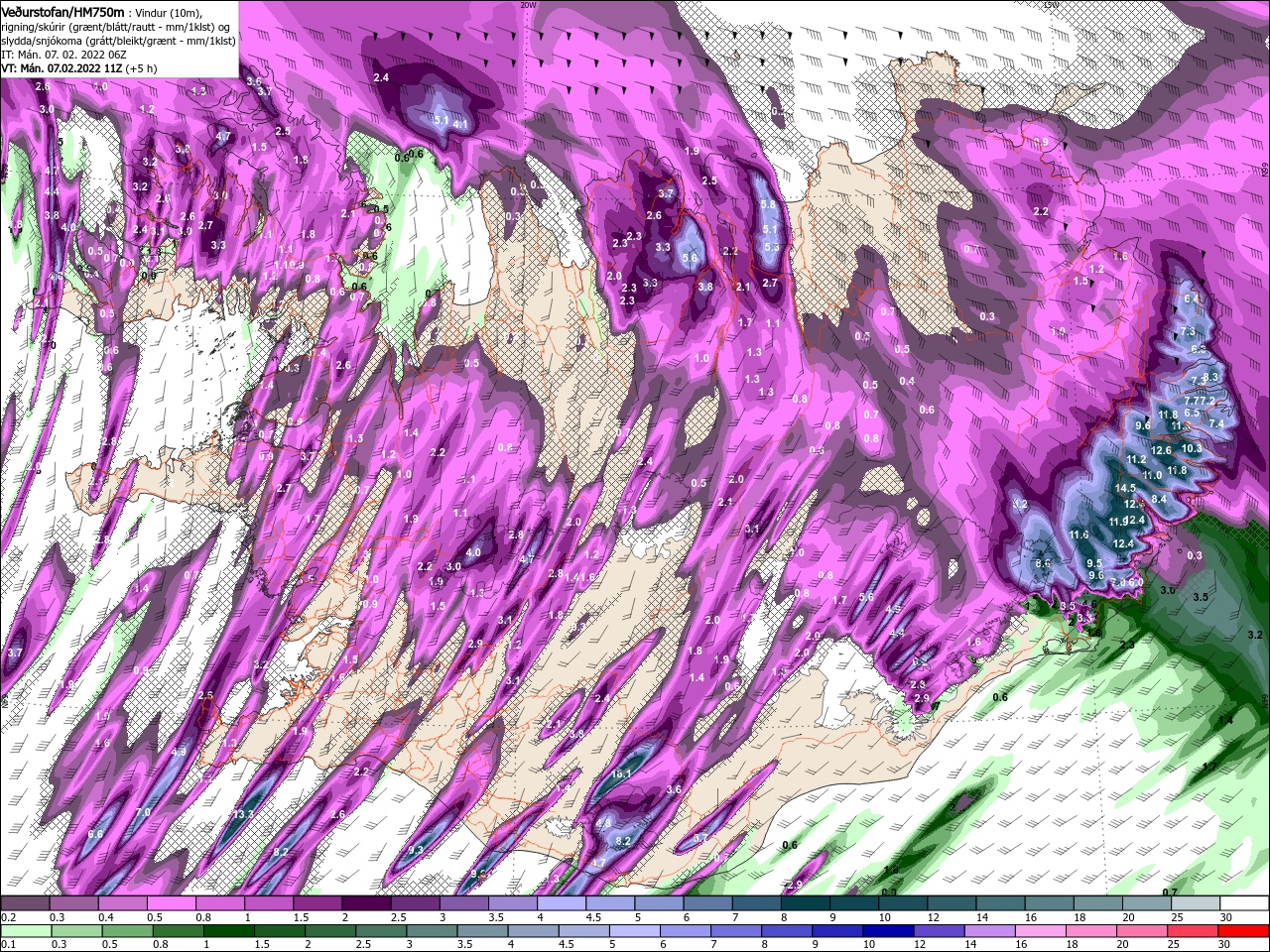Image resolution: width=1270 pixels, height=952 pixels.
Task: Click the 7.0 precipitation value on map
Action: click(x=142, y=812)
